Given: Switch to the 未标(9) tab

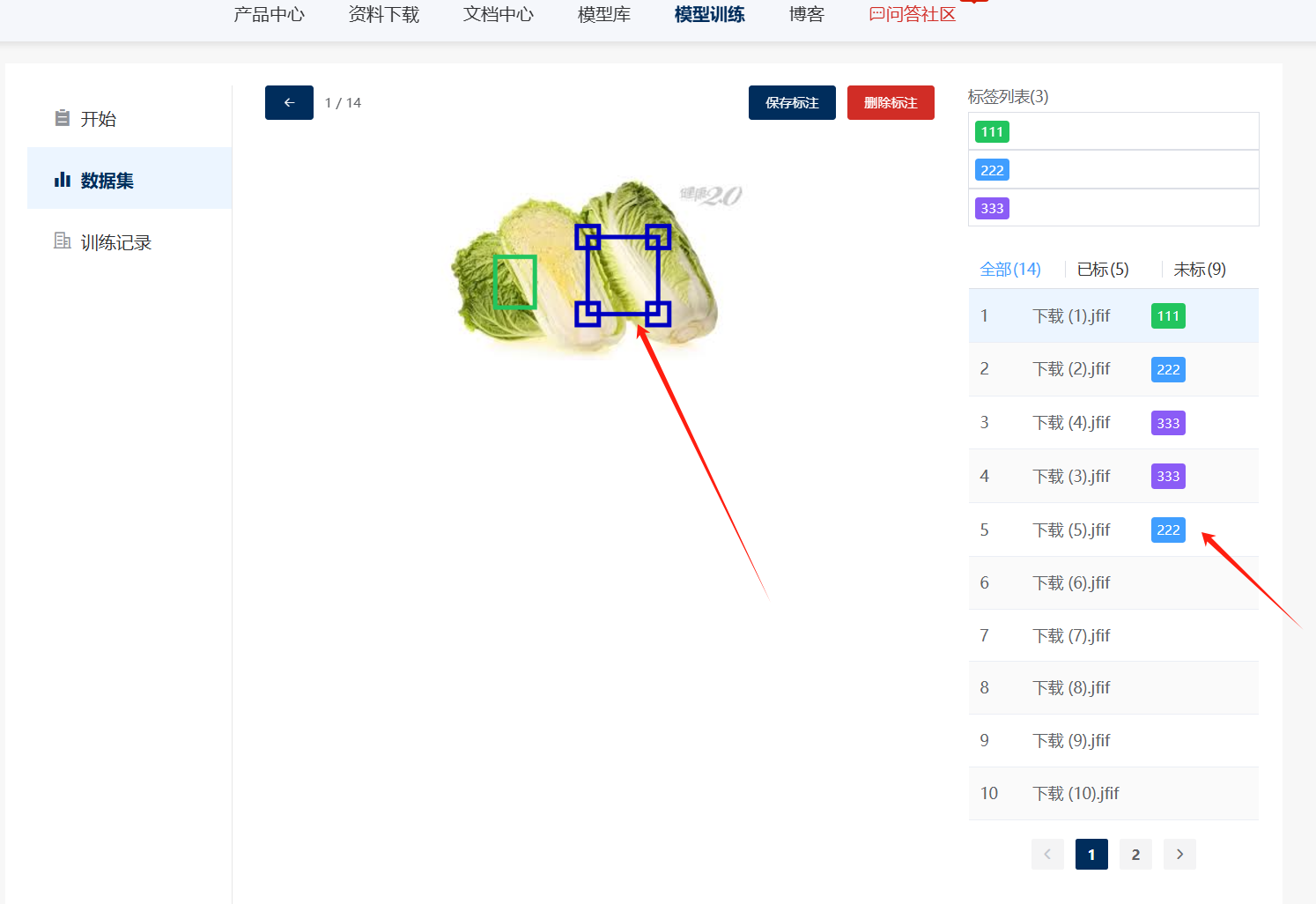Looking at the screenshot, I should pyautogui.click(x=1199, y=270).
